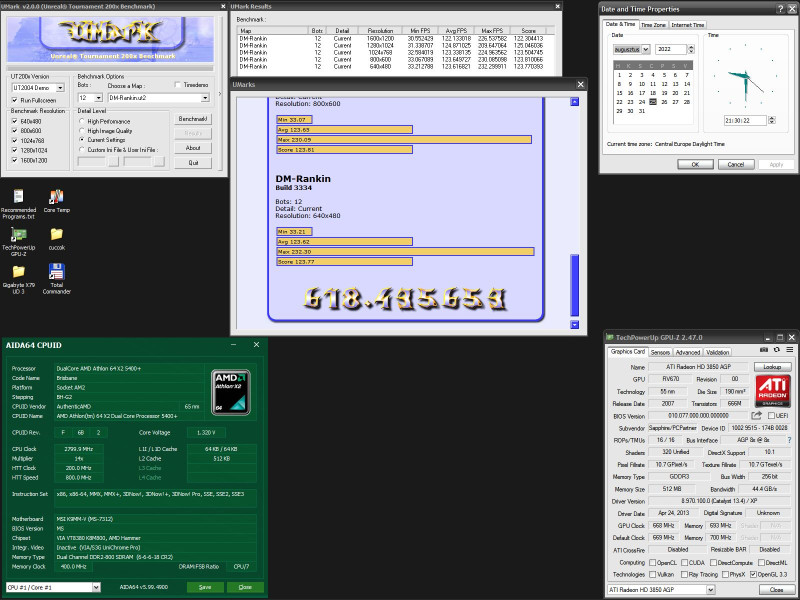Select the Date & Time tab
Image resolution: width=800 pixels, height=600 pixels.
point(620,24)
